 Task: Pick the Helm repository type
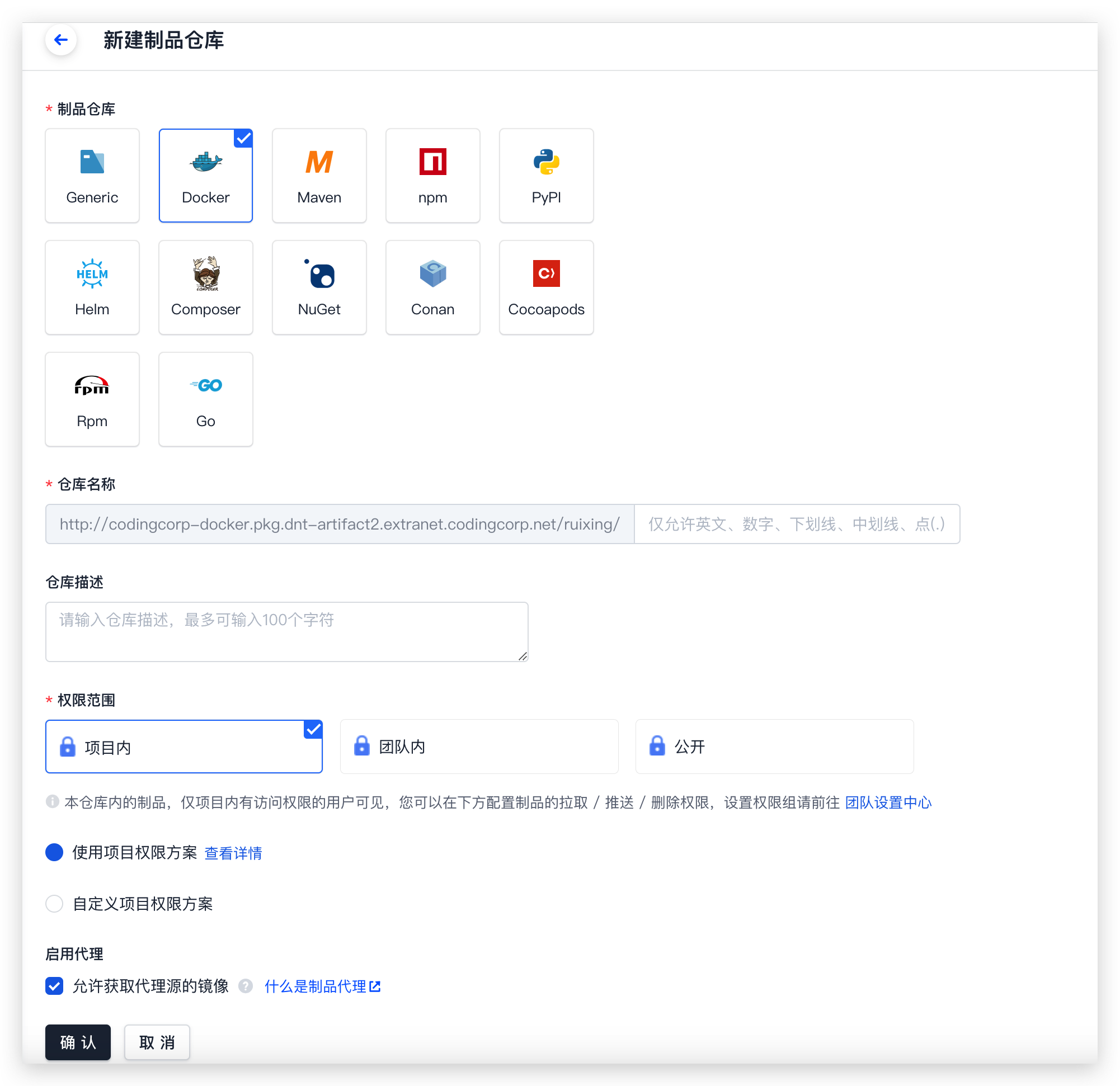pyautogui.click(x=92, y=287)
